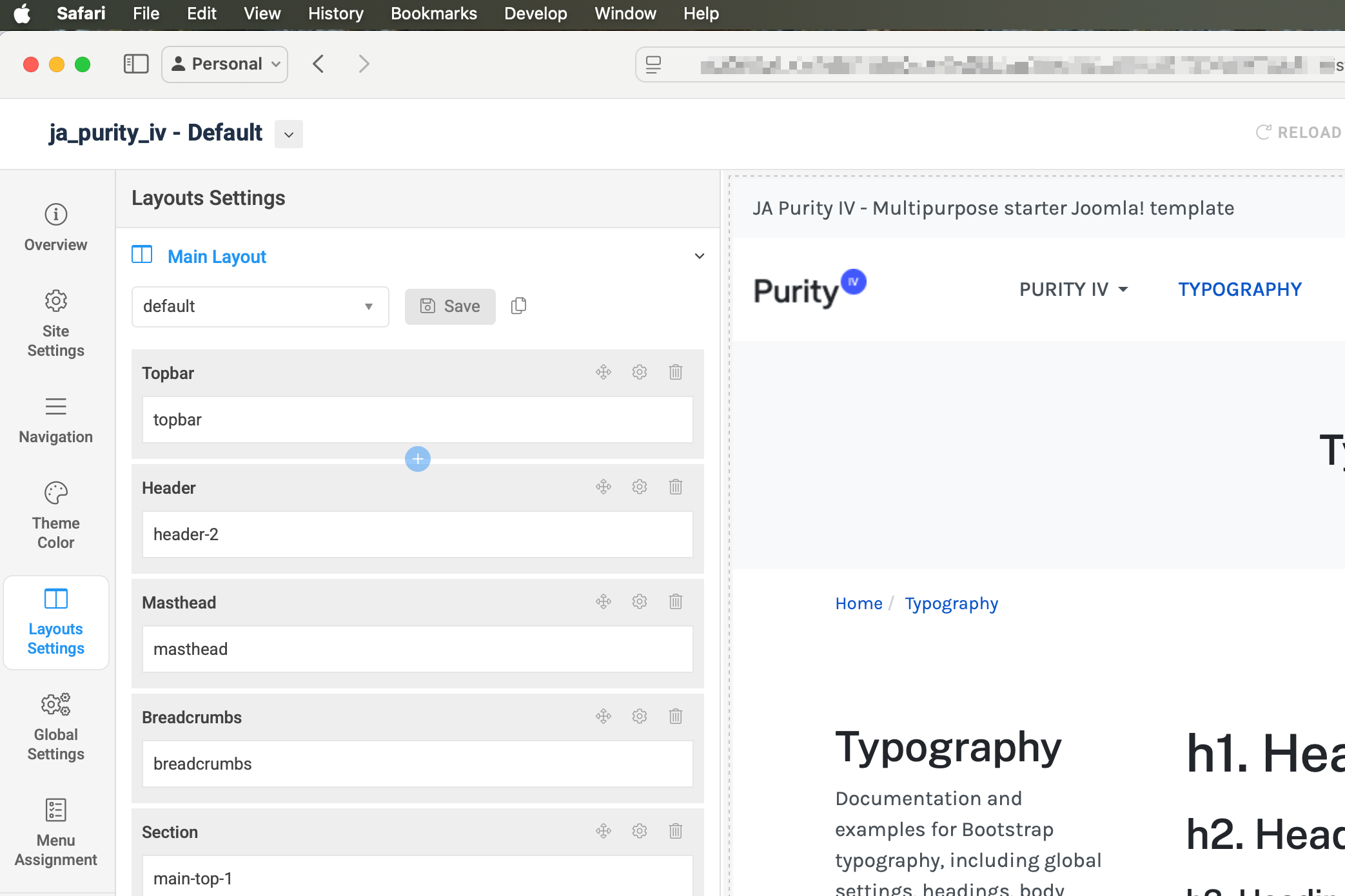Screen dimensions: 1345x896
Task: Click the Home breadcrumb link
Action: tap(858, 603)
